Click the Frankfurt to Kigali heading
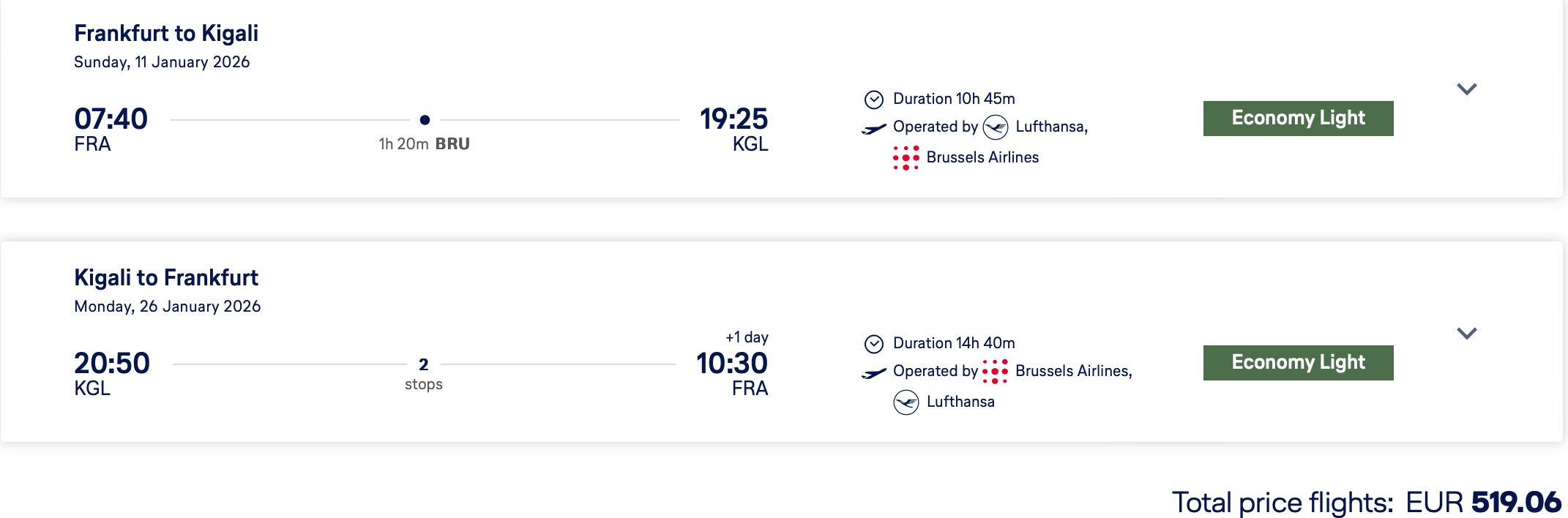Screen dimensions: 1568x518 tap(166, 34)
